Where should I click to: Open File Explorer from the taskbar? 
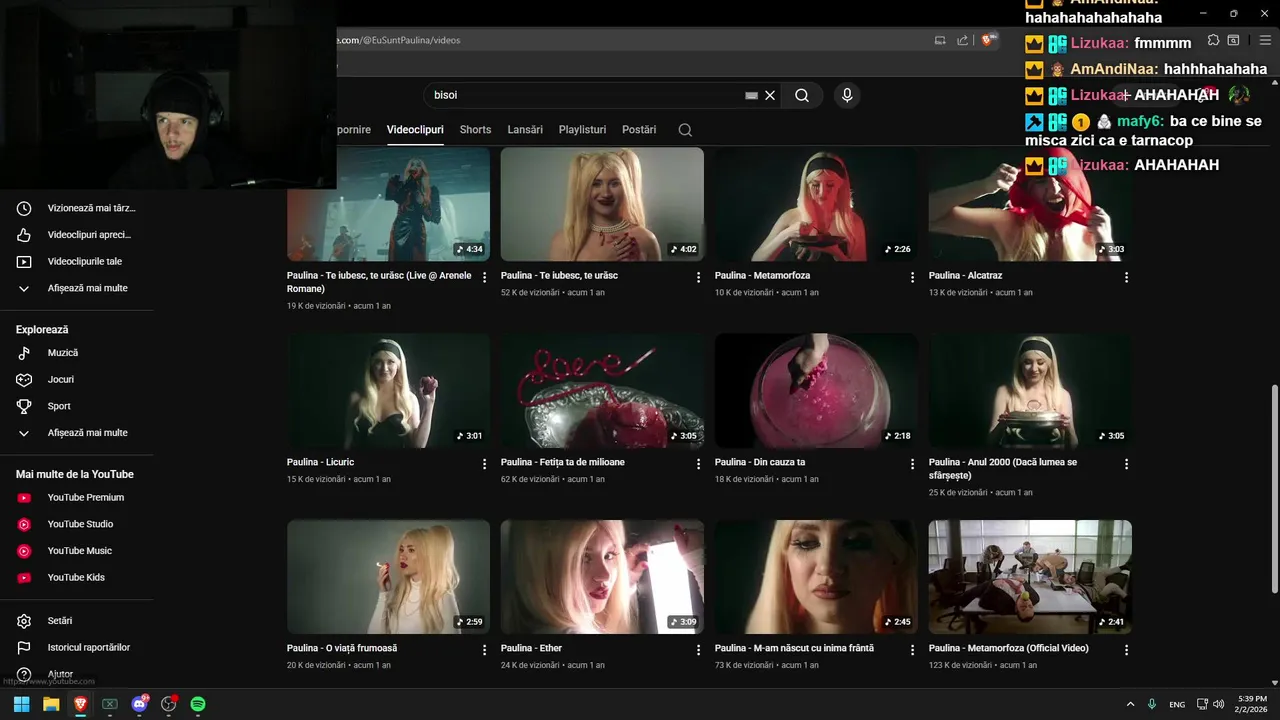tap(51, 704)
